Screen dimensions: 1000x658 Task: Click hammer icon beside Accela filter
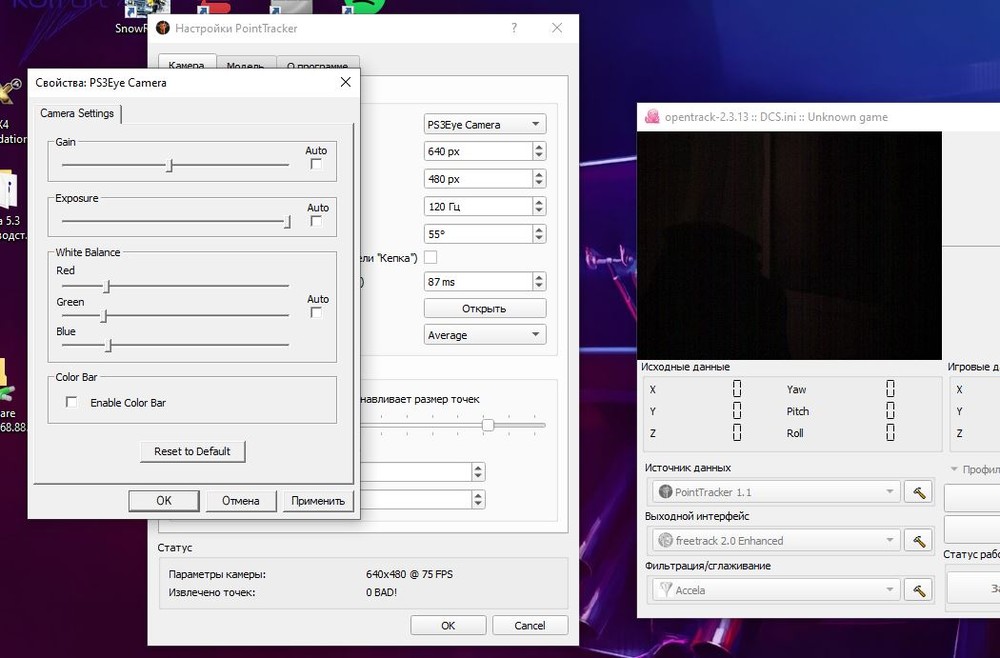[x=917, y=590]
